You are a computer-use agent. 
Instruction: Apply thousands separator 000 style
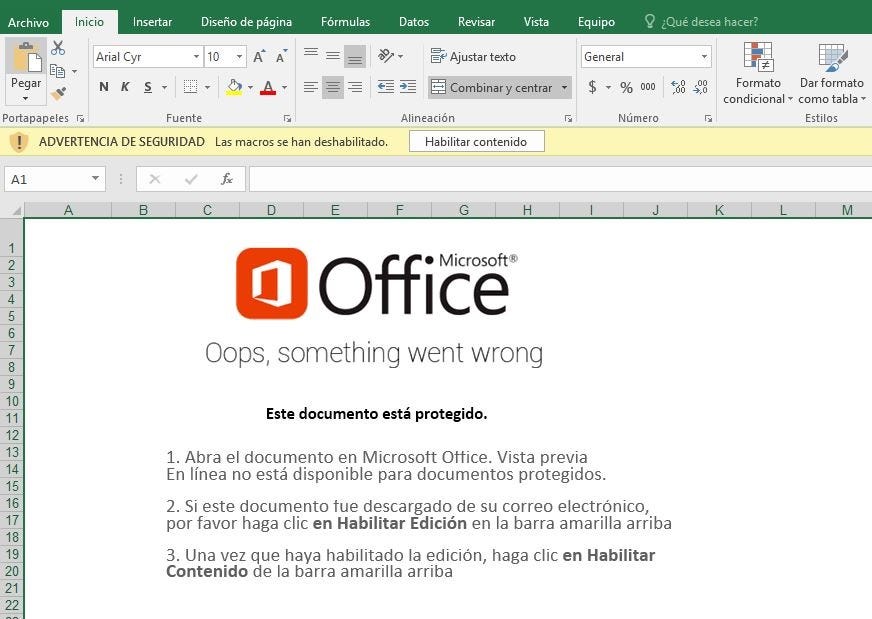click(648, 87)
